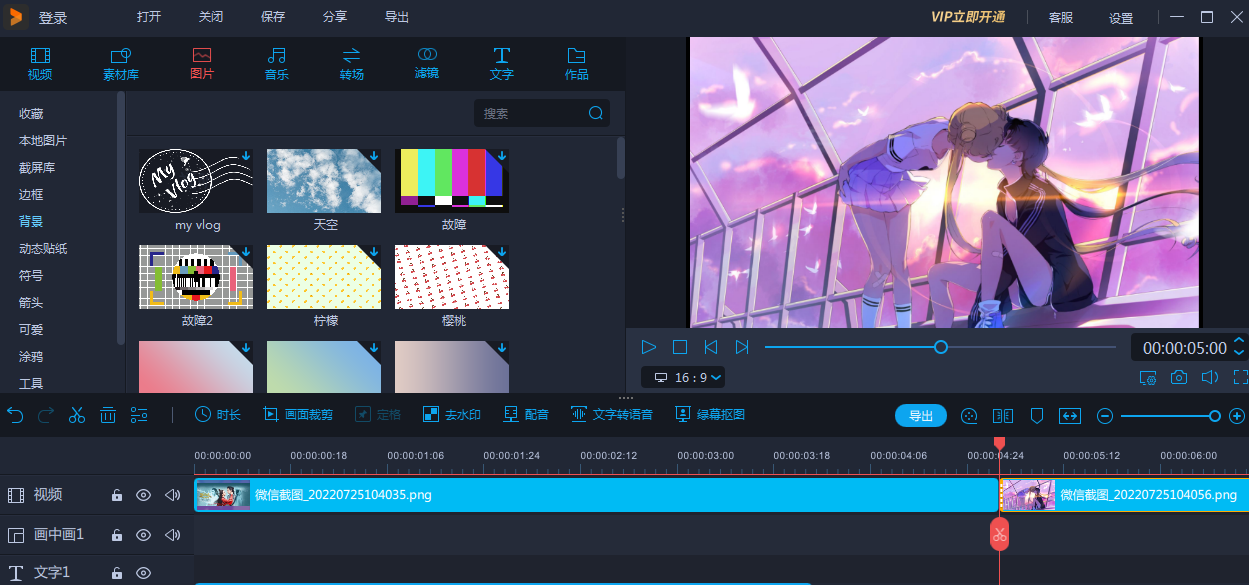Enter fullscreen preview mode

pyautogui.click(x=1240, y=378)
